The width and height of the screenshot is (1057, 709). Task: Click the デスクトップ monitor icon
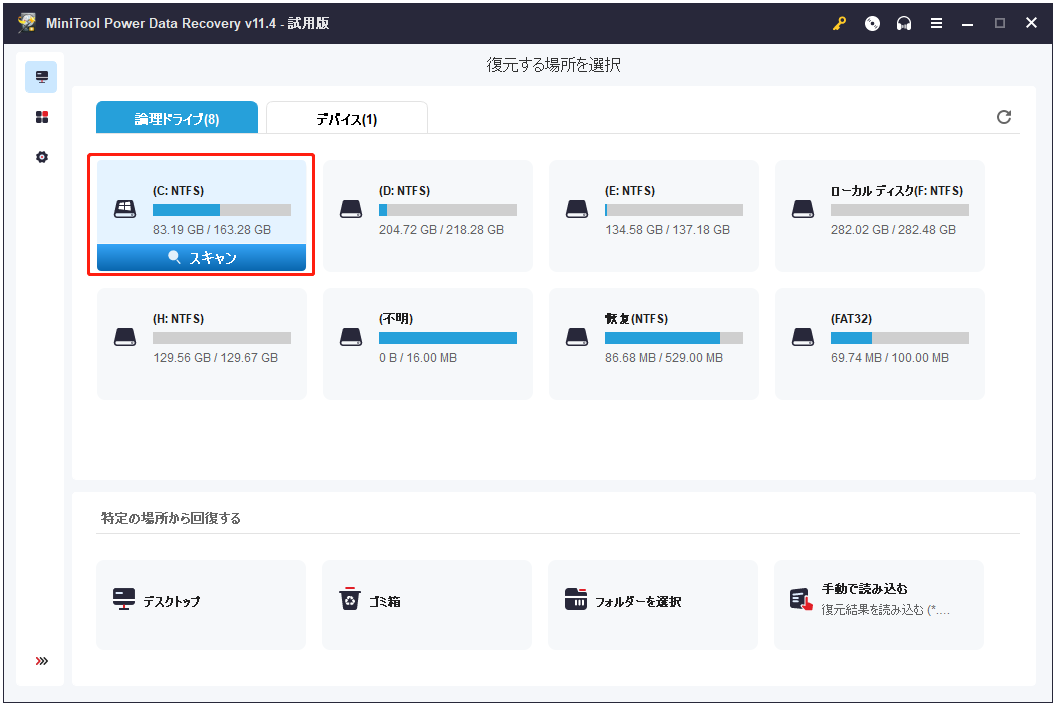click(x=124, y=599)
